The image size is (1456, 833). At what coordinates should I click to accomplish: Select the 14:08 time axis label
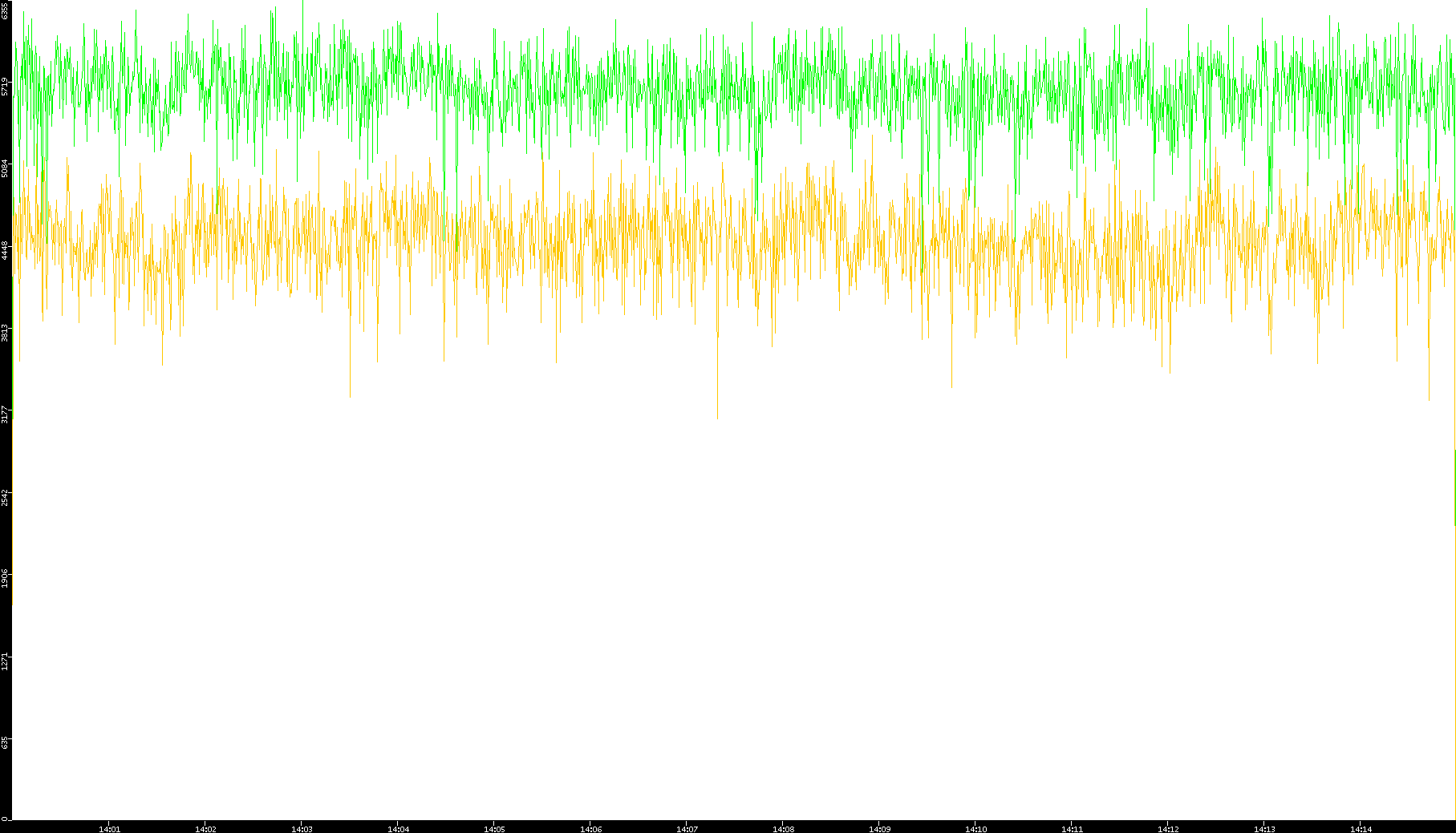pyautogui.click(x=783, y=829)
